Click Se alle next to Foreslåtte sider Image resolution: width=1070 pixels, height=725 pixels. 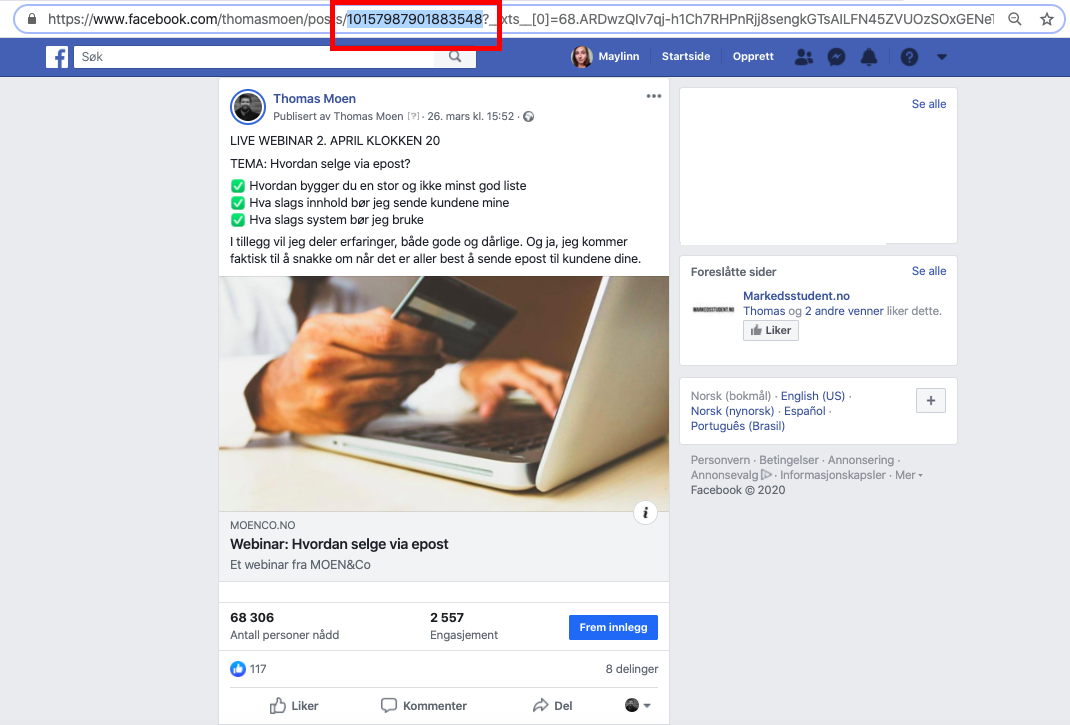tap(929, 271)
